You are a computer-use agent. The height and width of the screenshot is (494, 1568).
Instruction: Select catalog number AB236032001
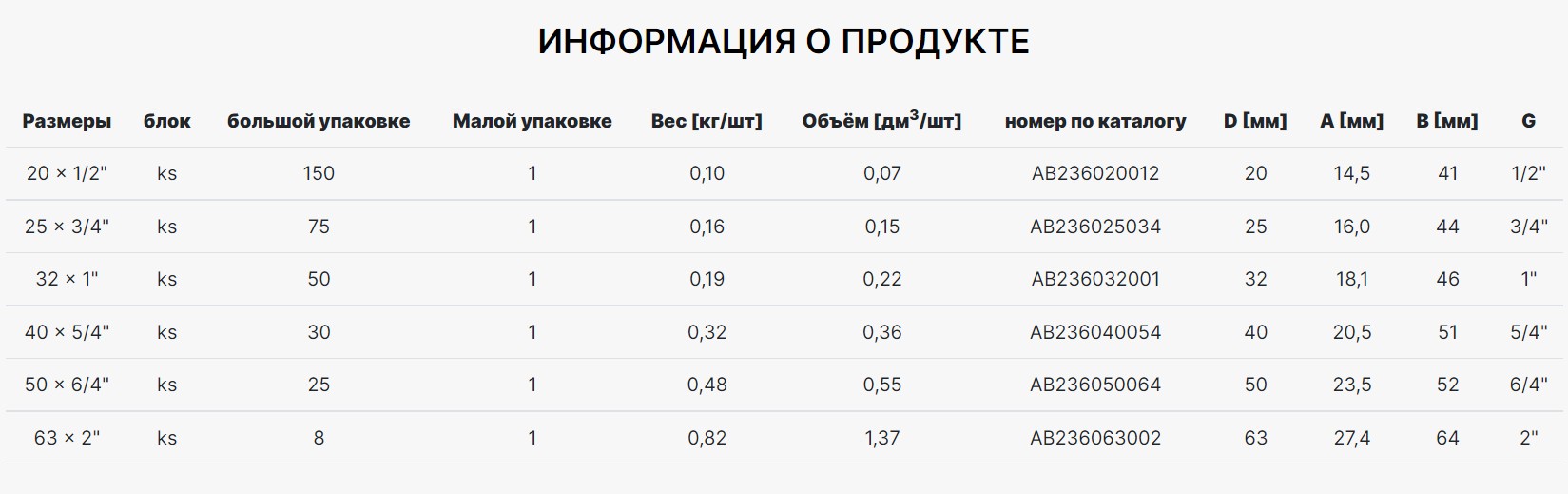[1095, 279]
